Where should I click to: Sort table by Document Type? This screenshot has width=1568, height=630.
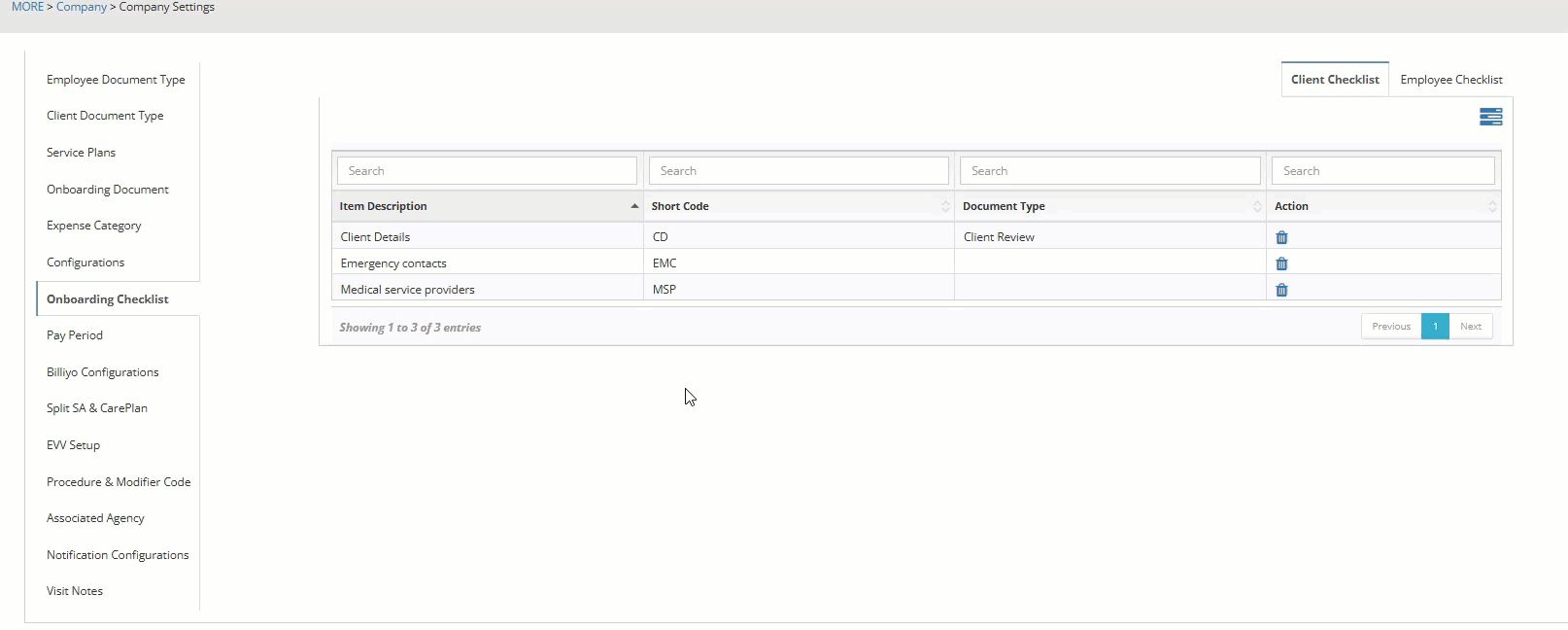pos(1109,206)
